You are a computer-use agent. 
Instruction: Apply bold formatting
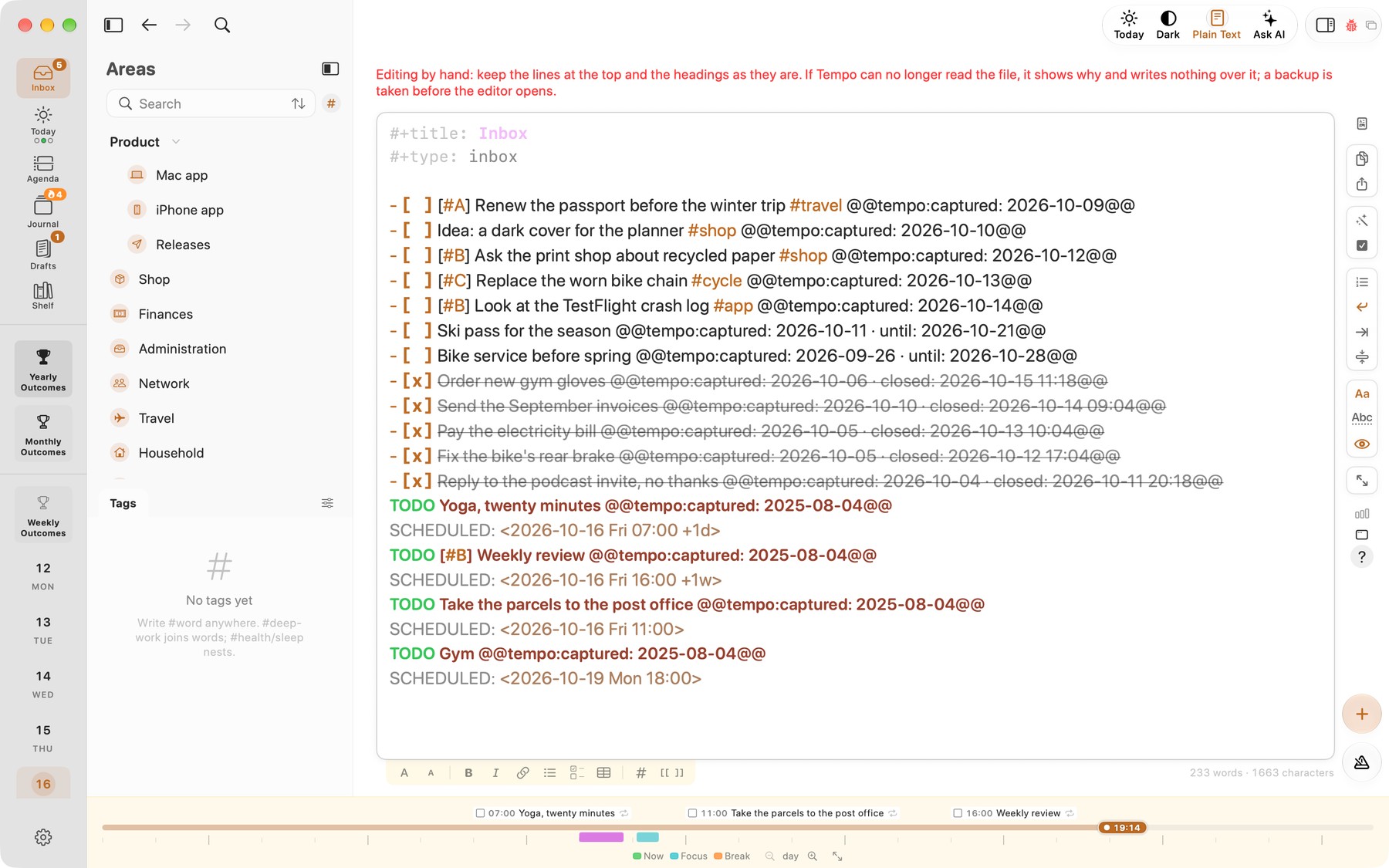point(468,772)
